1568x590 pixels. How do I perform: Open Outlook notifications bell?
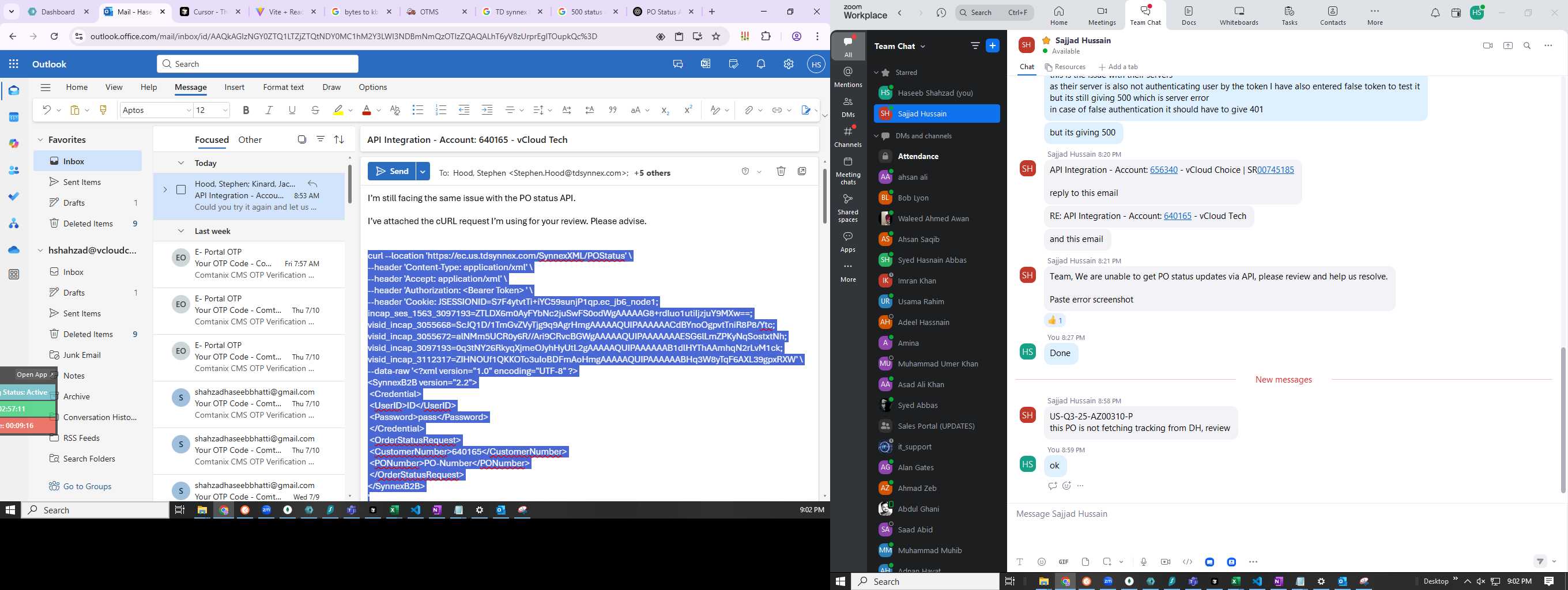761,64
